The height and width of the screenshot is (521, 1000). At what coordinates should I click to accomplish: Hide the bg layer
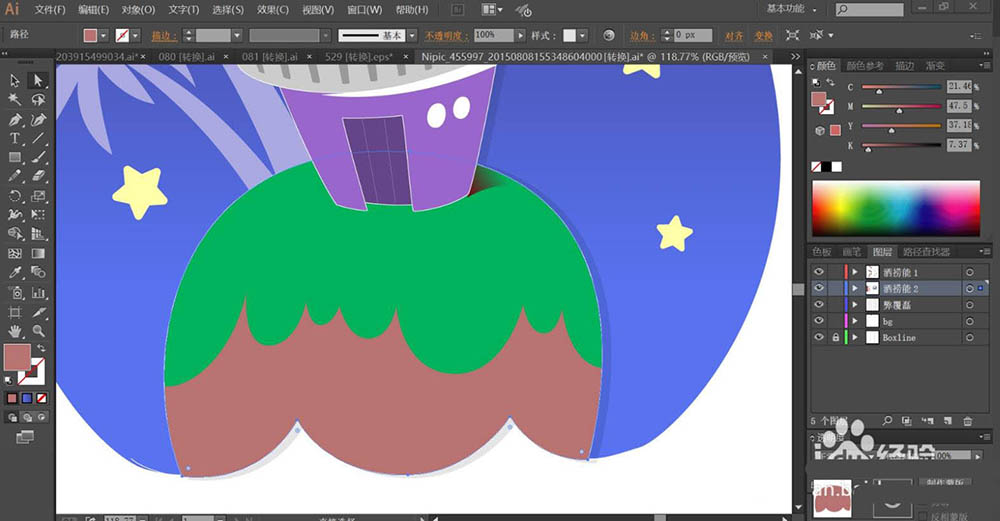(x=819, y=321)
